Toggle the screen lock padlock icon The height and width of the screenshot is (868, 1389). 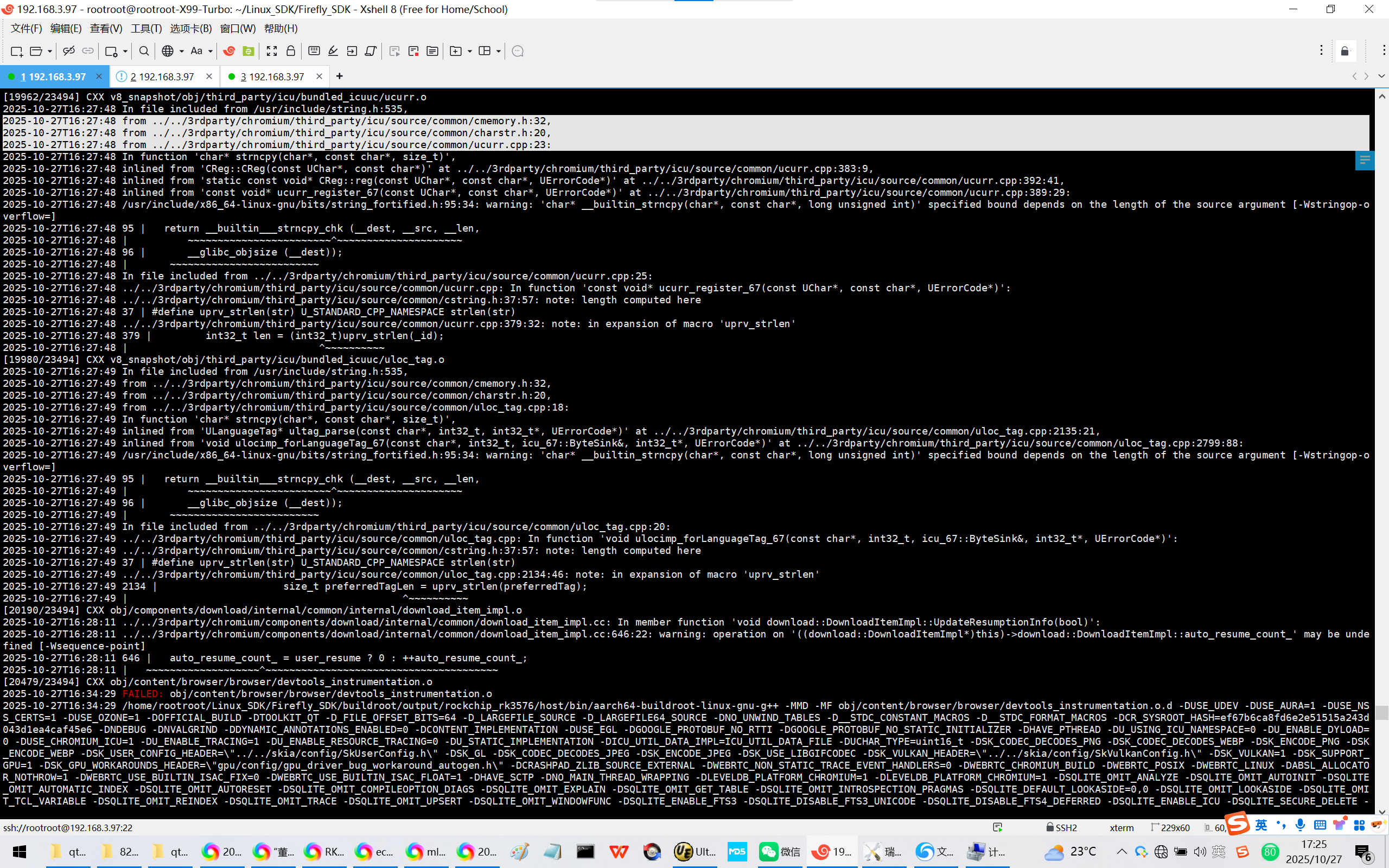pyautogui.click(x=290, y=51)
